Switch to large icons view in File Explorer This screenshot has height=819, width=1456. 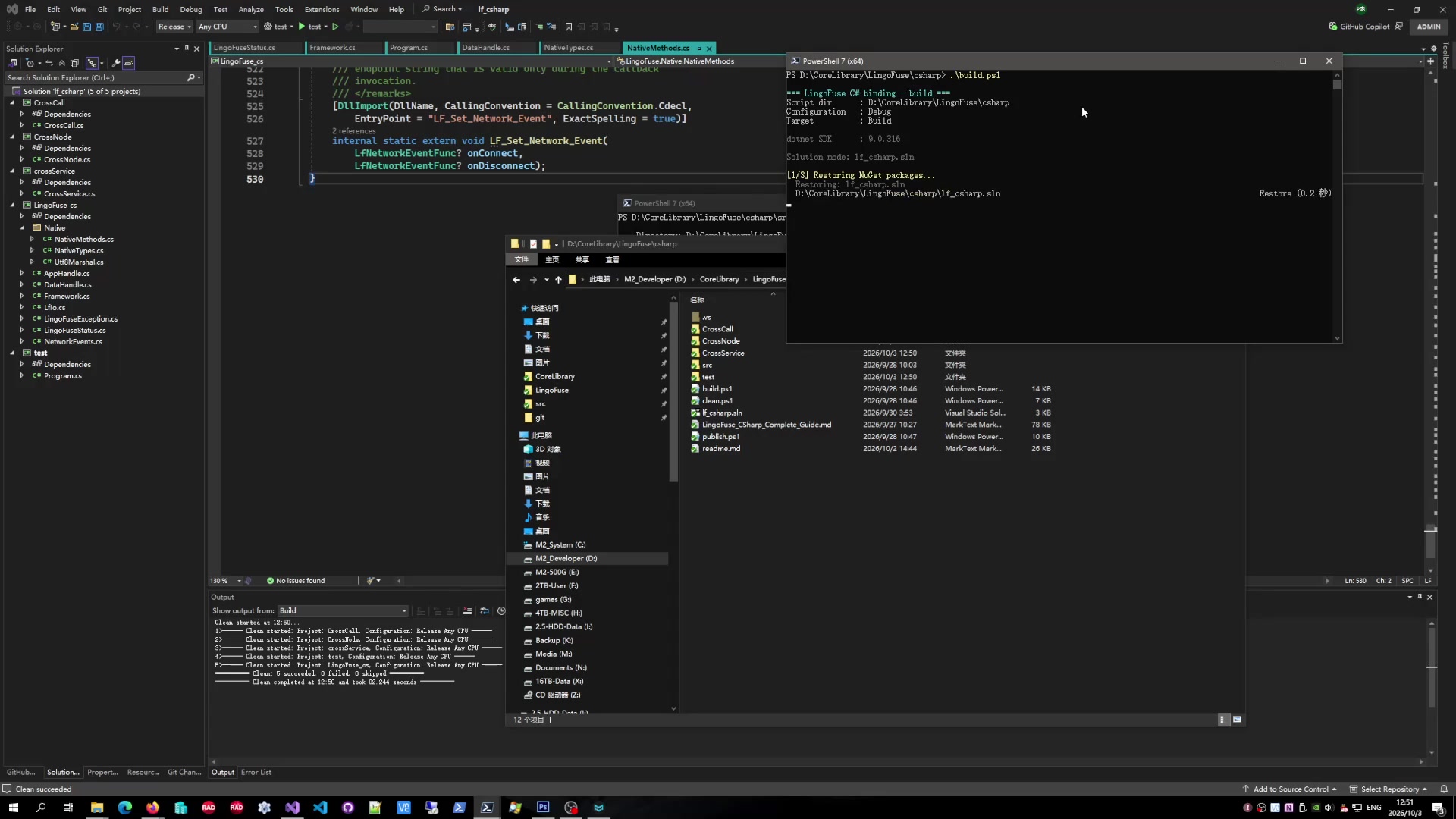(x=1238, y=720)
